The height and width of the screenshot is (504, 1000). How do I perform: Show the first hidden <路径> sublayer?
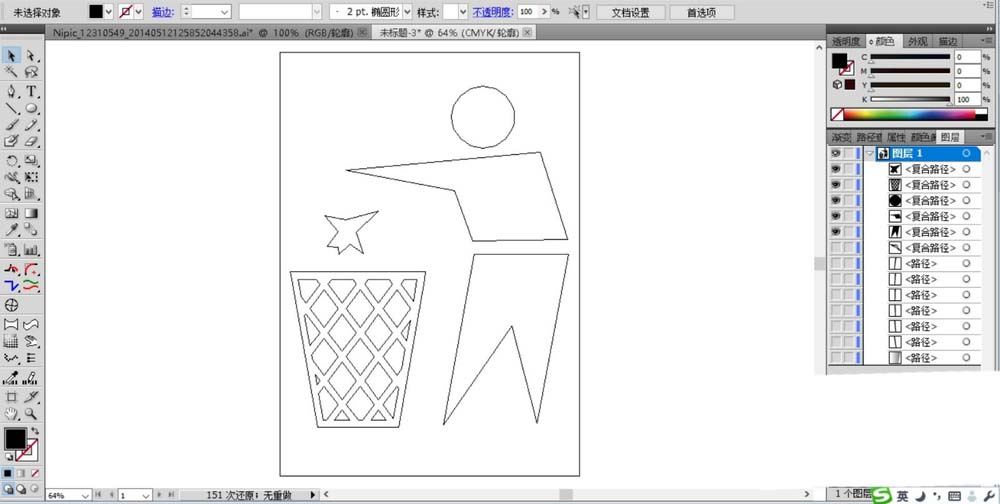835,263
